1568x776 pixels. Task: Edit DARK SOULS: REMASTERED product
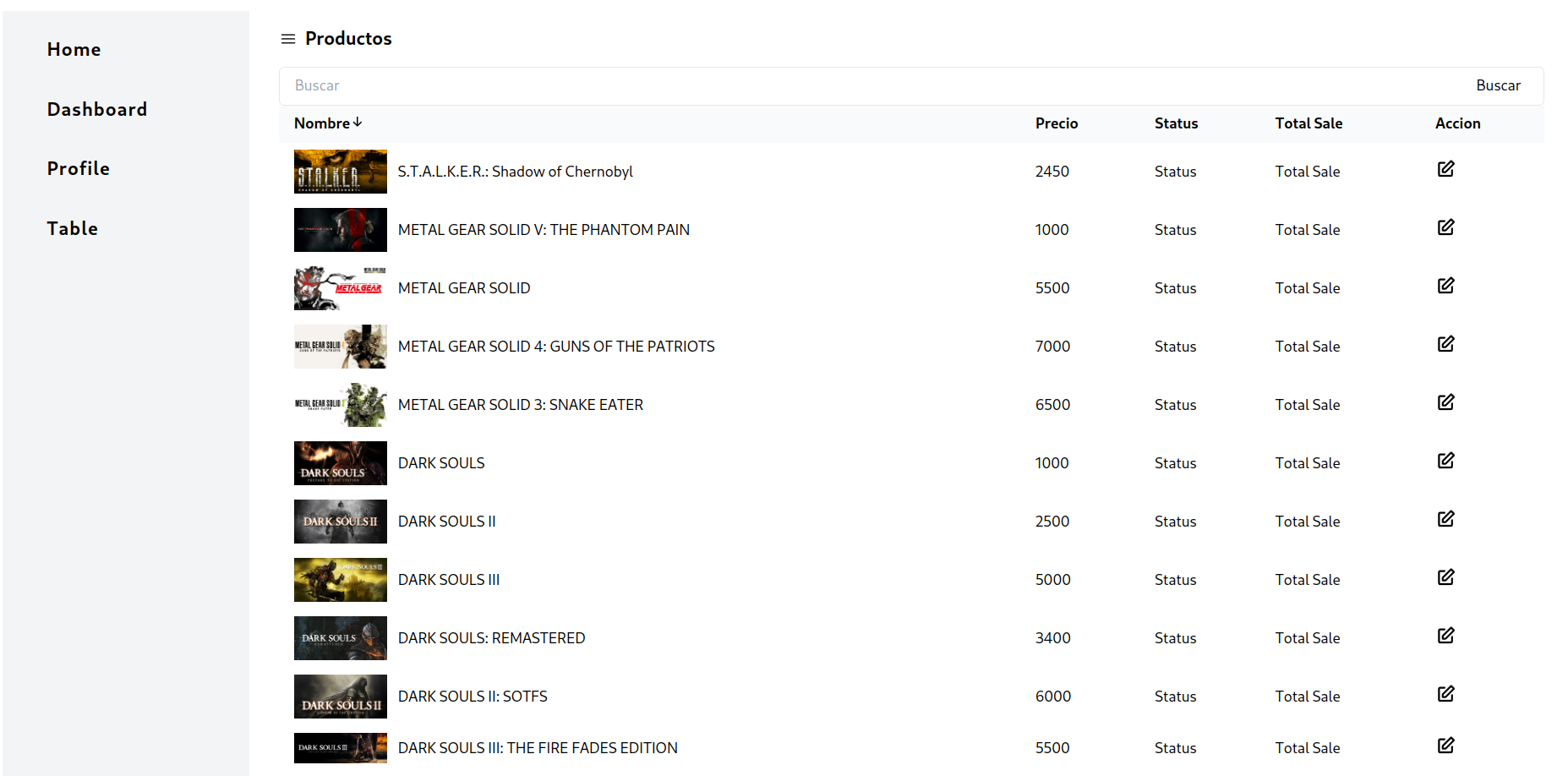1445,636
